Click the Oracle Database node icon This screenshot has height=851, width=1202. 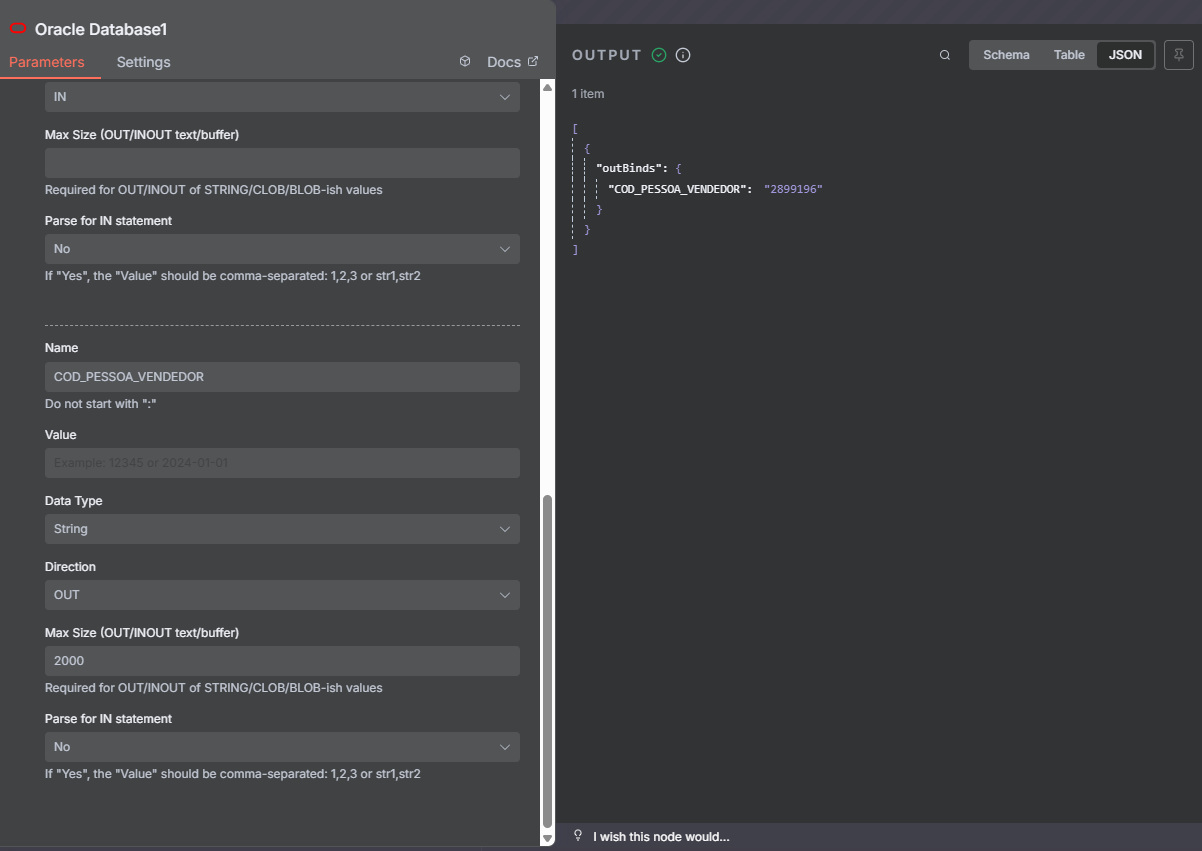17,29
